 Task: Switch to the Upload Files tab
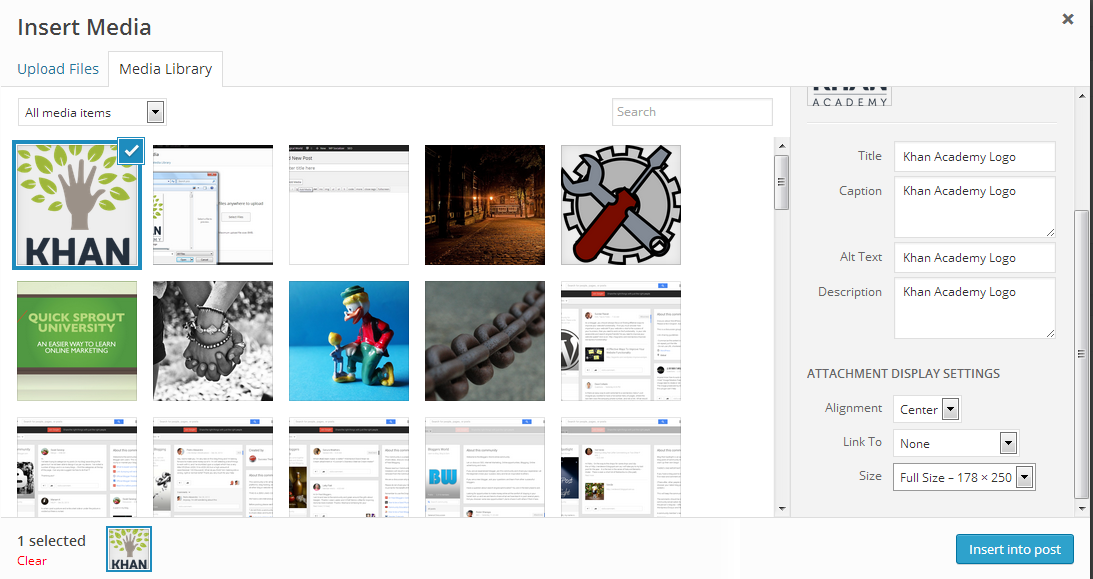point(58,69)
